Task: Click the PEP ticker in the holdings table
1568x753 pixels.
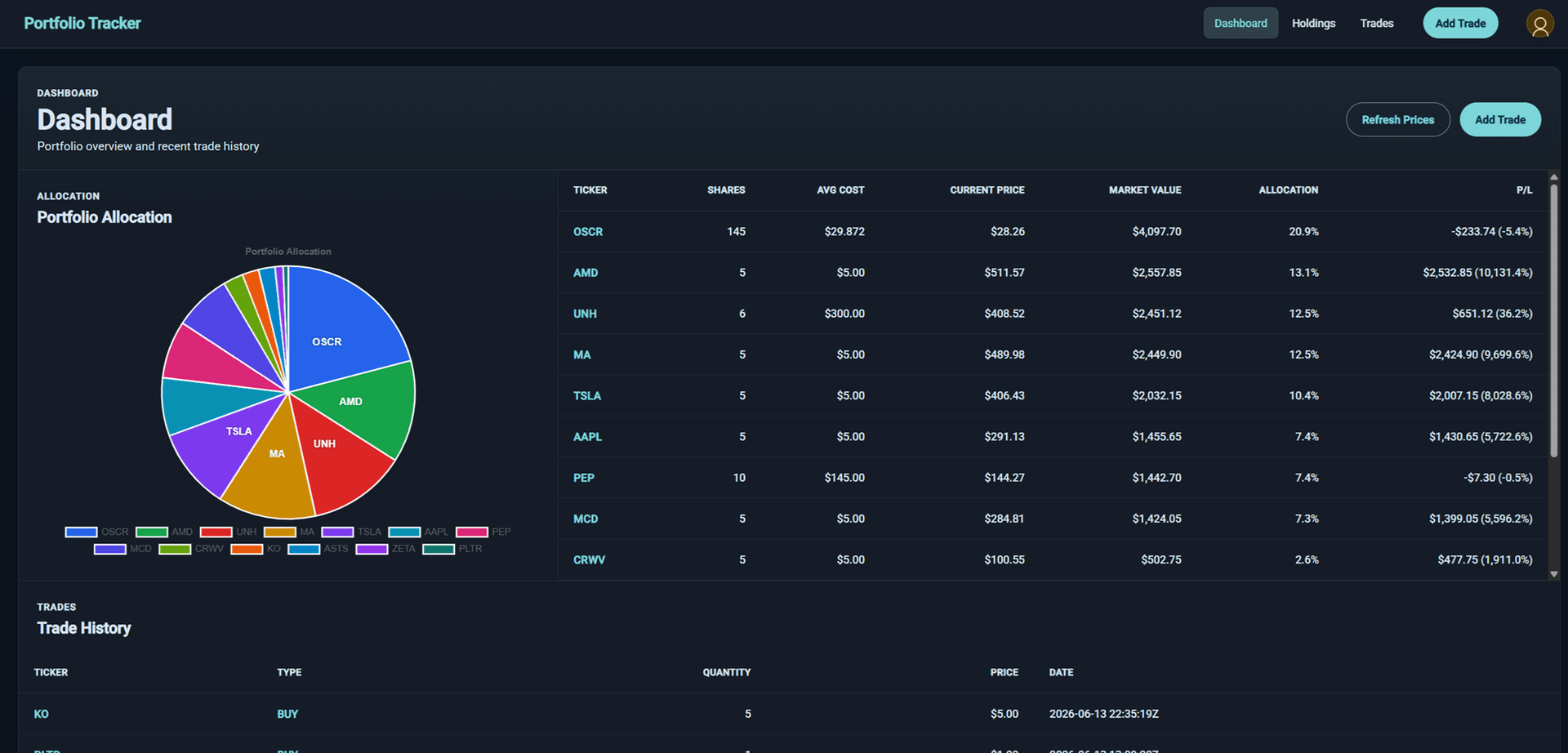Action: tap(584, 478)
